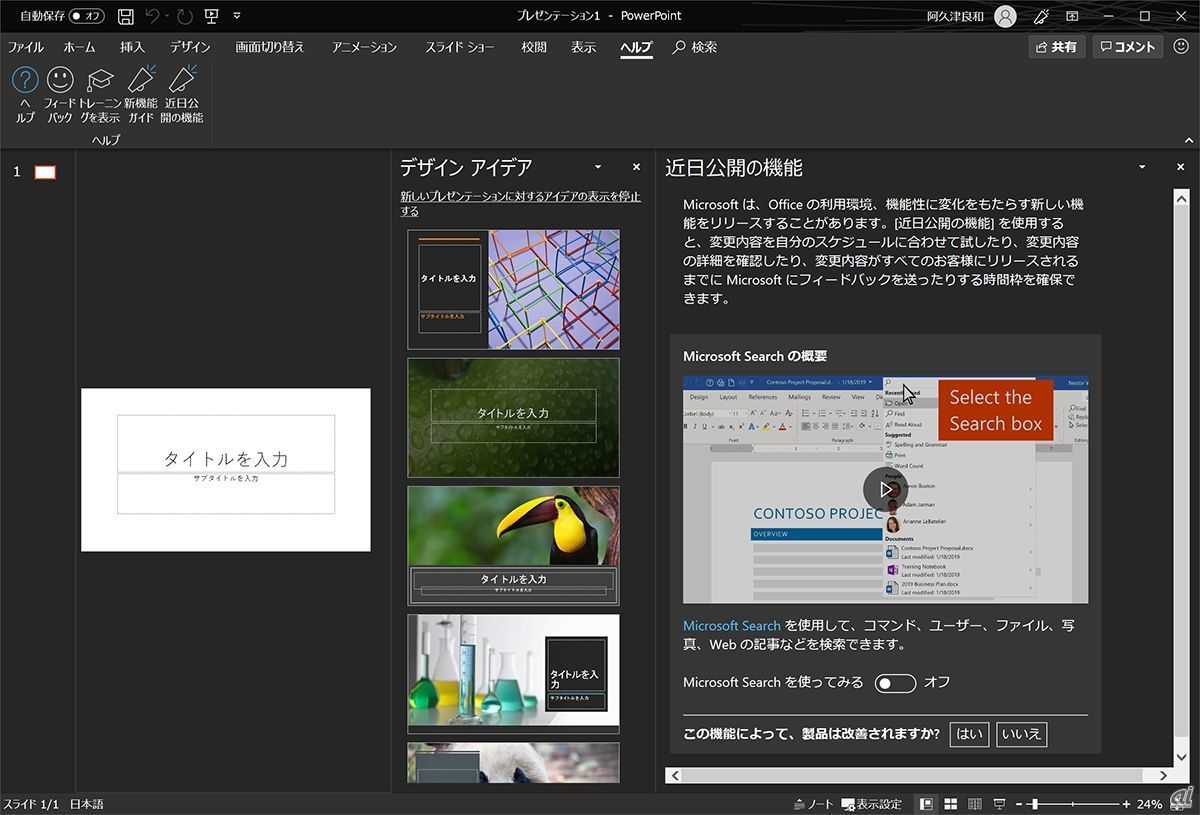Click the Help question mark icon in ribbon
Image resolution: width=1200 pixels, height=815 pixels.
pos(25,81)
